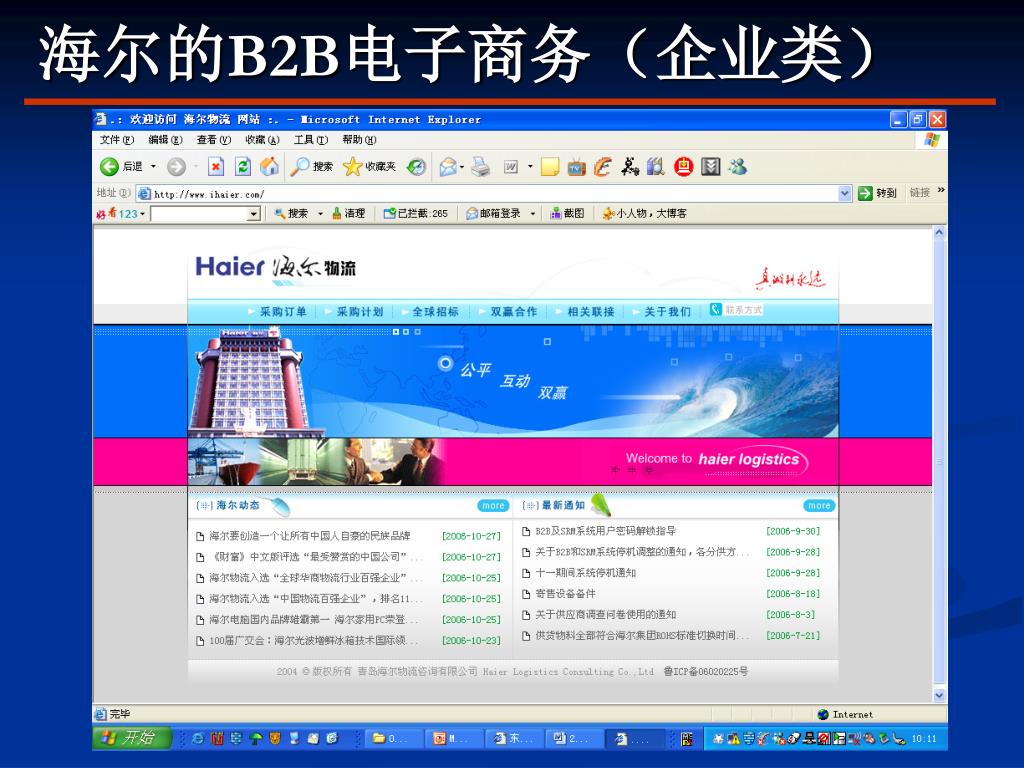Image resolution: width=1024 pixels, height=768 pixels.
Task: Click 小人物，大博客 toolbar link
Action: 645,214
